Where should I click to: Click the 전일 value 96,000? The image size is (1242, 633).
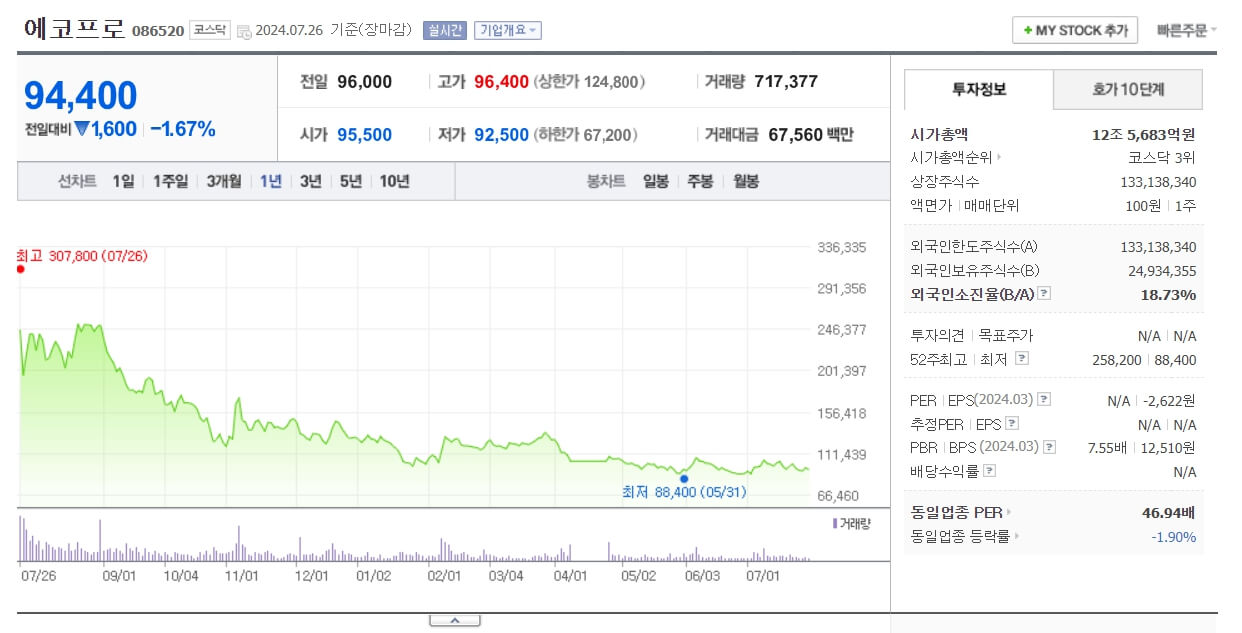(364, 82)
